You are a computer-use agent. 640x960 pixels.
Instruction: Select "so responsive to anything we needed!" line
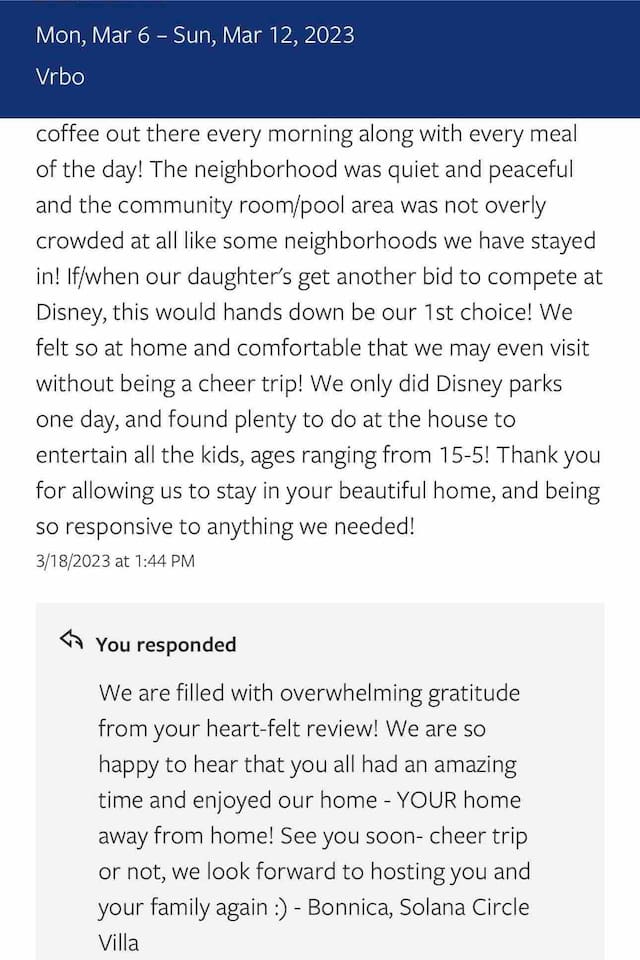[x=225, y=526]
